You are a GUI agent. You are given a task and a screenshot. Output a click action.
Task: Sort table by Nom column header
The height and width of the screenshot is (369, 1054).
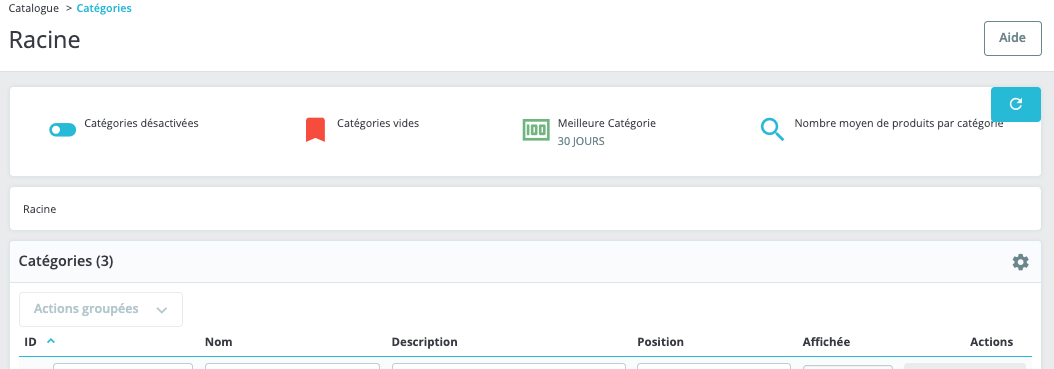218,341
